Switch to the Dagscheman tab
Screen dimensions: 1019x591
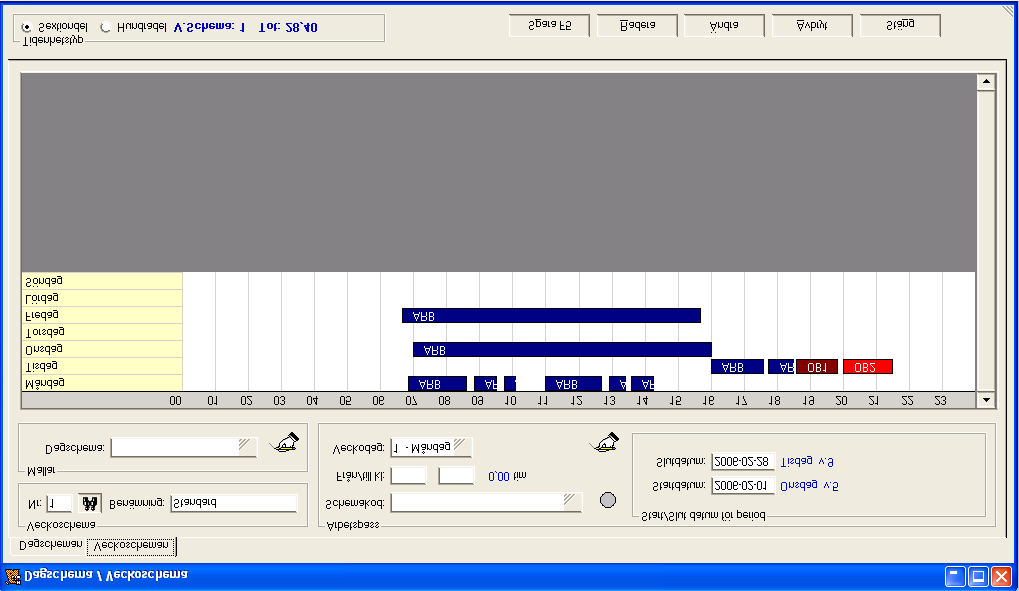point(51,545)
